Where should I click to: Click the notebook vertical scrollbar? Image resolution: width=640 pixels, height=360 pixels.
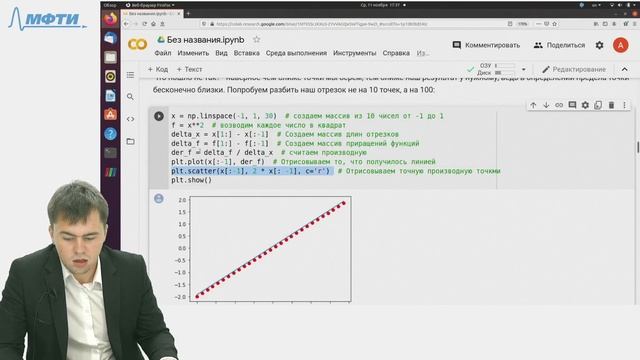(x=638, y=147)
